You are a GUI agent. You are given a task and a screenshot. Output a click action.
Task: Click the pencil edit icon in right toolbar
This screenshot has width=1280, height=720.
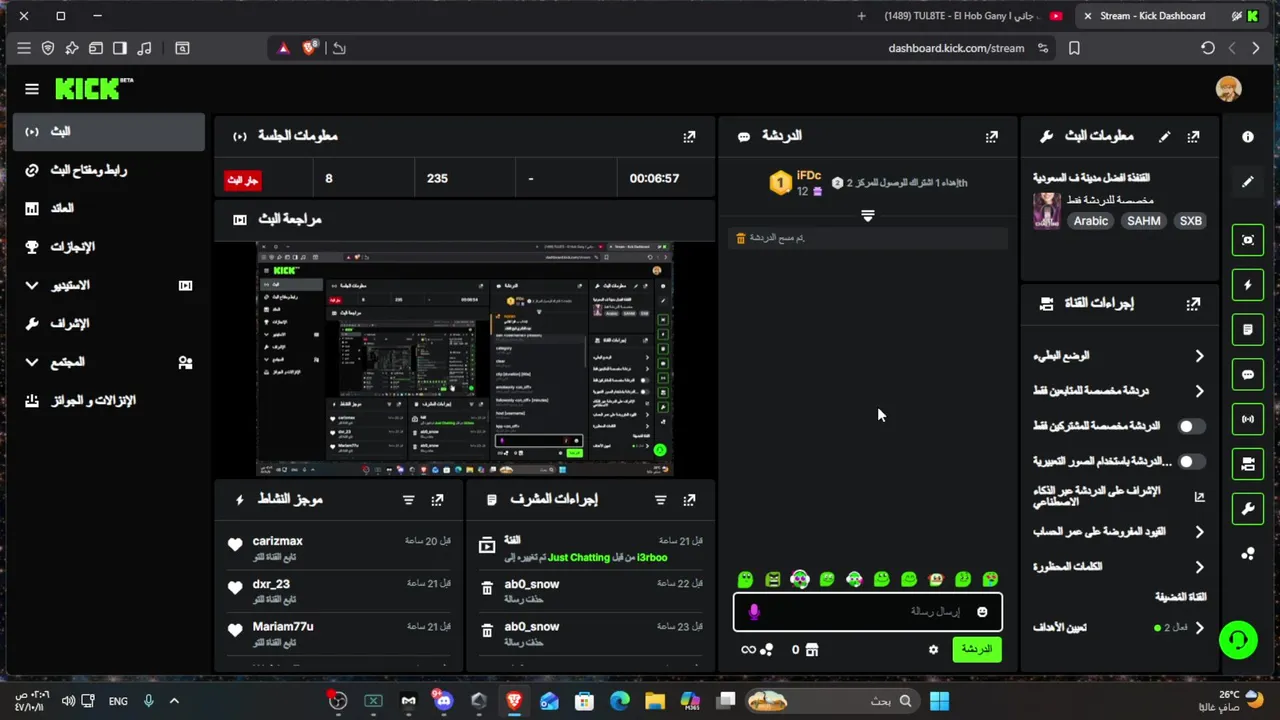(1248, 182)
